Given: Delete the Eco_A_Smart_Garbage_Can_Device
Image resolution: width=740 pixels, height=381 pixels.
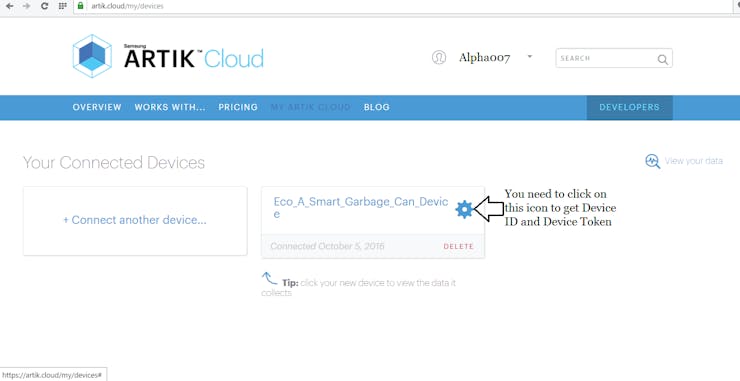Looking at the screenshot, I should click(458, 246).
